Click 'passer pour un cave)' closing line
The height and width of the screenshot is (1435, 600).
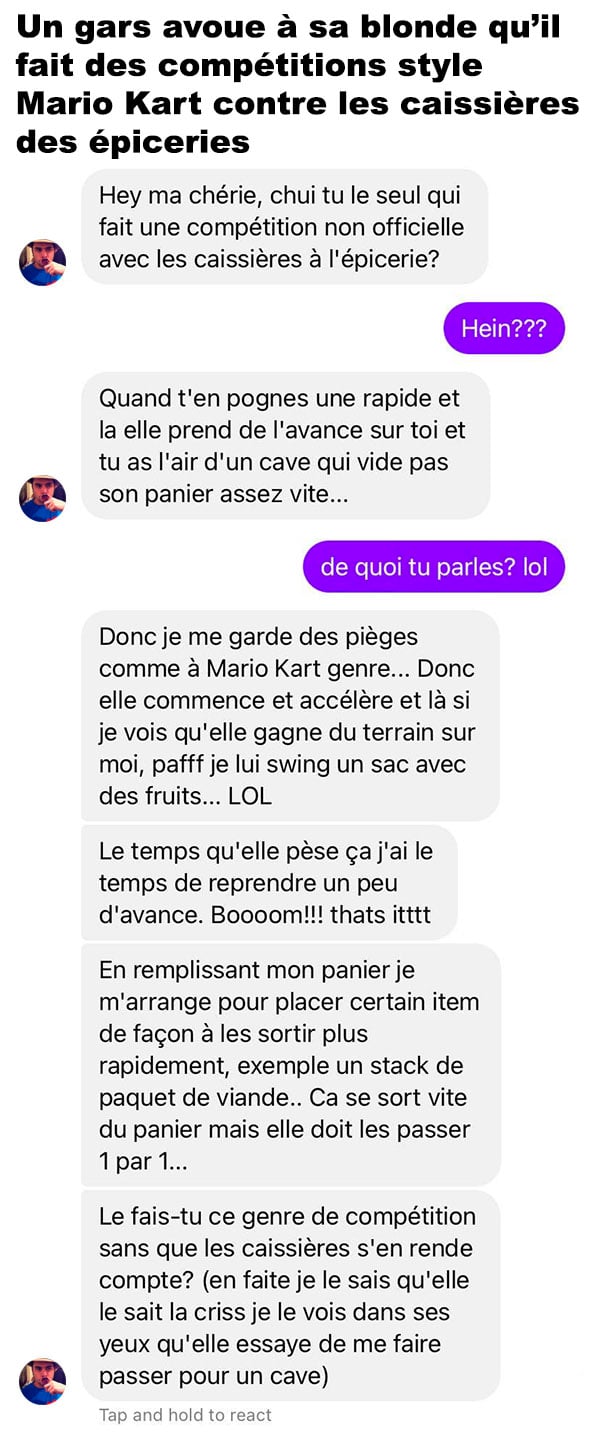tap(214, 1376)
